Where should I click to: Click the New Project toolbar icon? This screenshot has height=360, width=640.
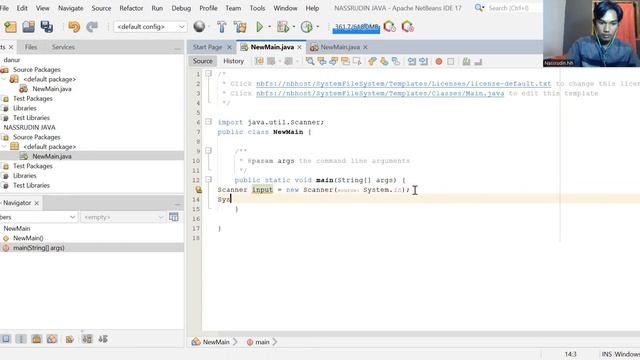10,27
